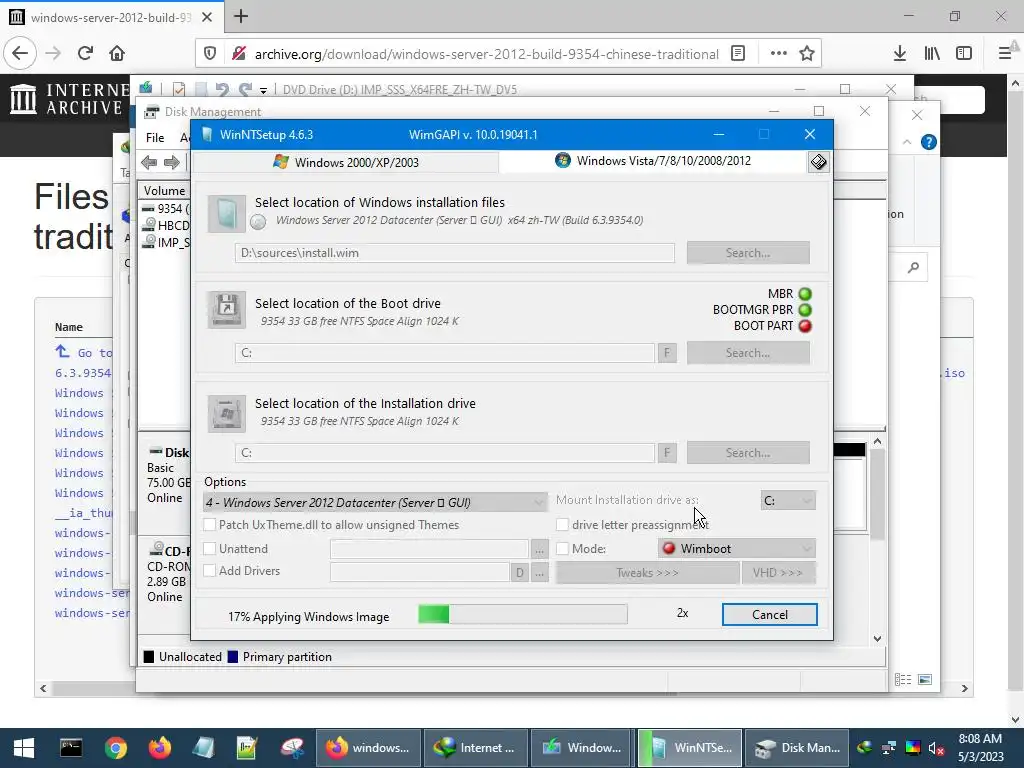Enable the Add Drivers checkbox
This screenshot has width=1024, height=768.
(210, 571)
